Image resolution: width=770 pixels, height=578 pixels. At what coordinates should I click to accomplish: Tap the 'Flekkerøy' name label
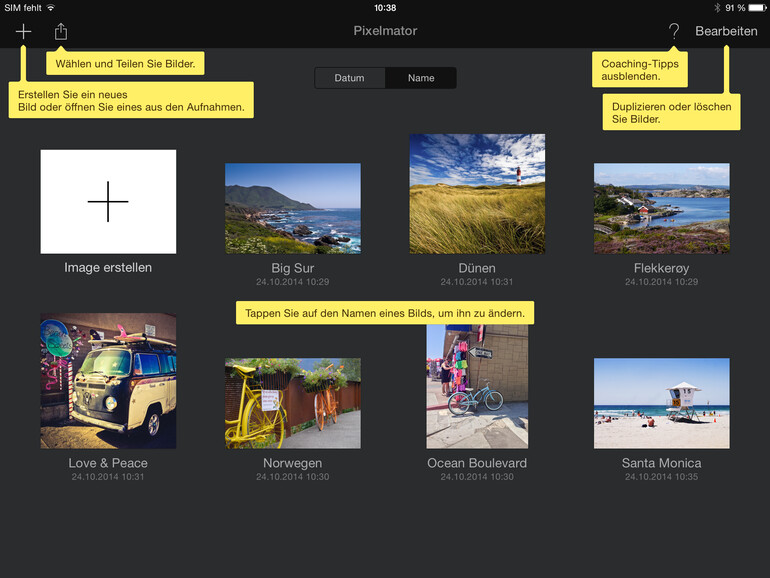[x=661, y=268]
